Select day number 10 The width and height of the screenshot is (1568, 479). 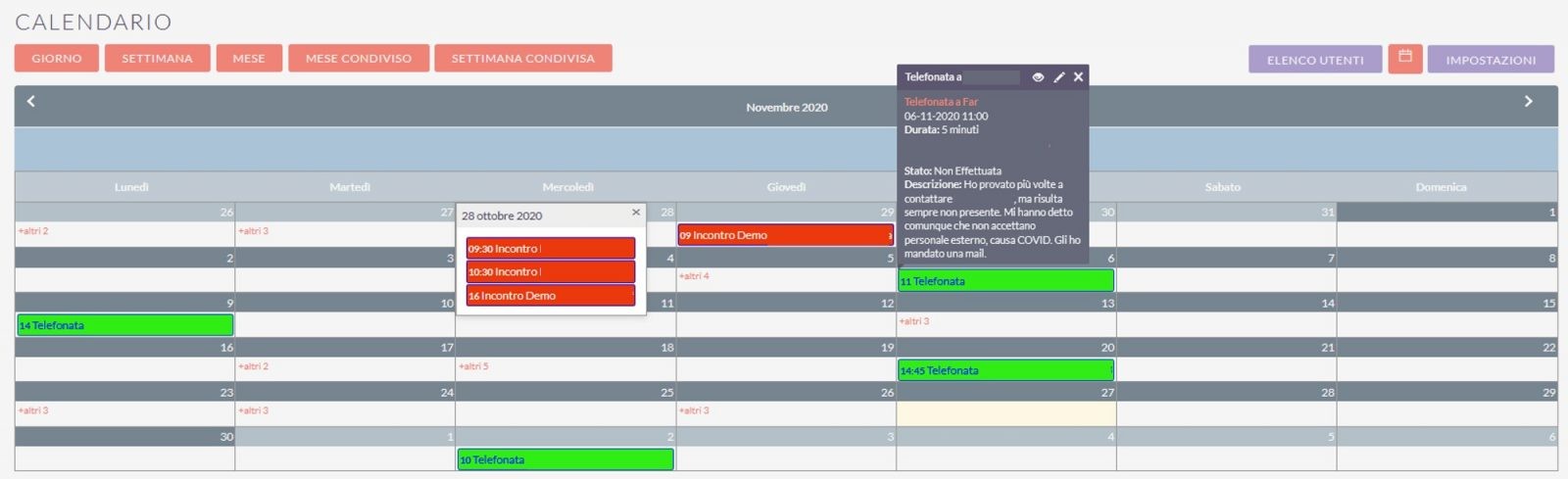pyautogui.click(x=447, y=304)
